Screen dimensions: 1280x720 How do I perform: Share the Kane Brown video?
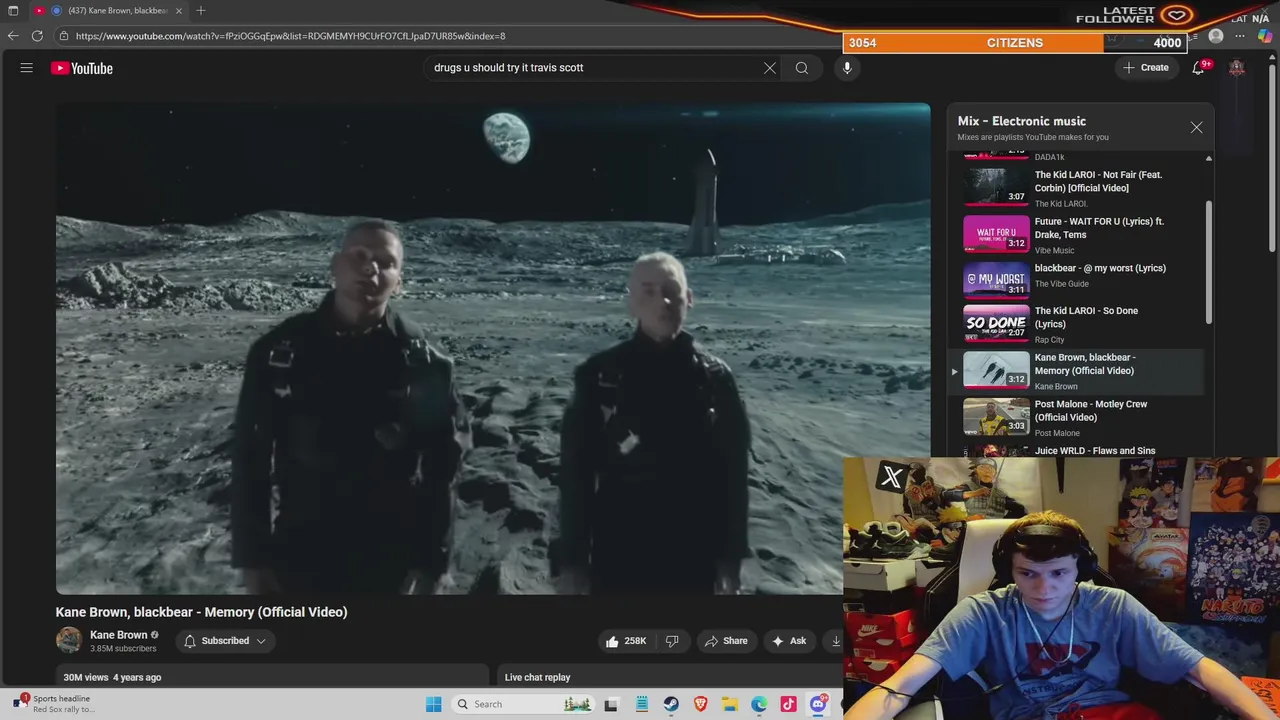(x=726, y=641)
